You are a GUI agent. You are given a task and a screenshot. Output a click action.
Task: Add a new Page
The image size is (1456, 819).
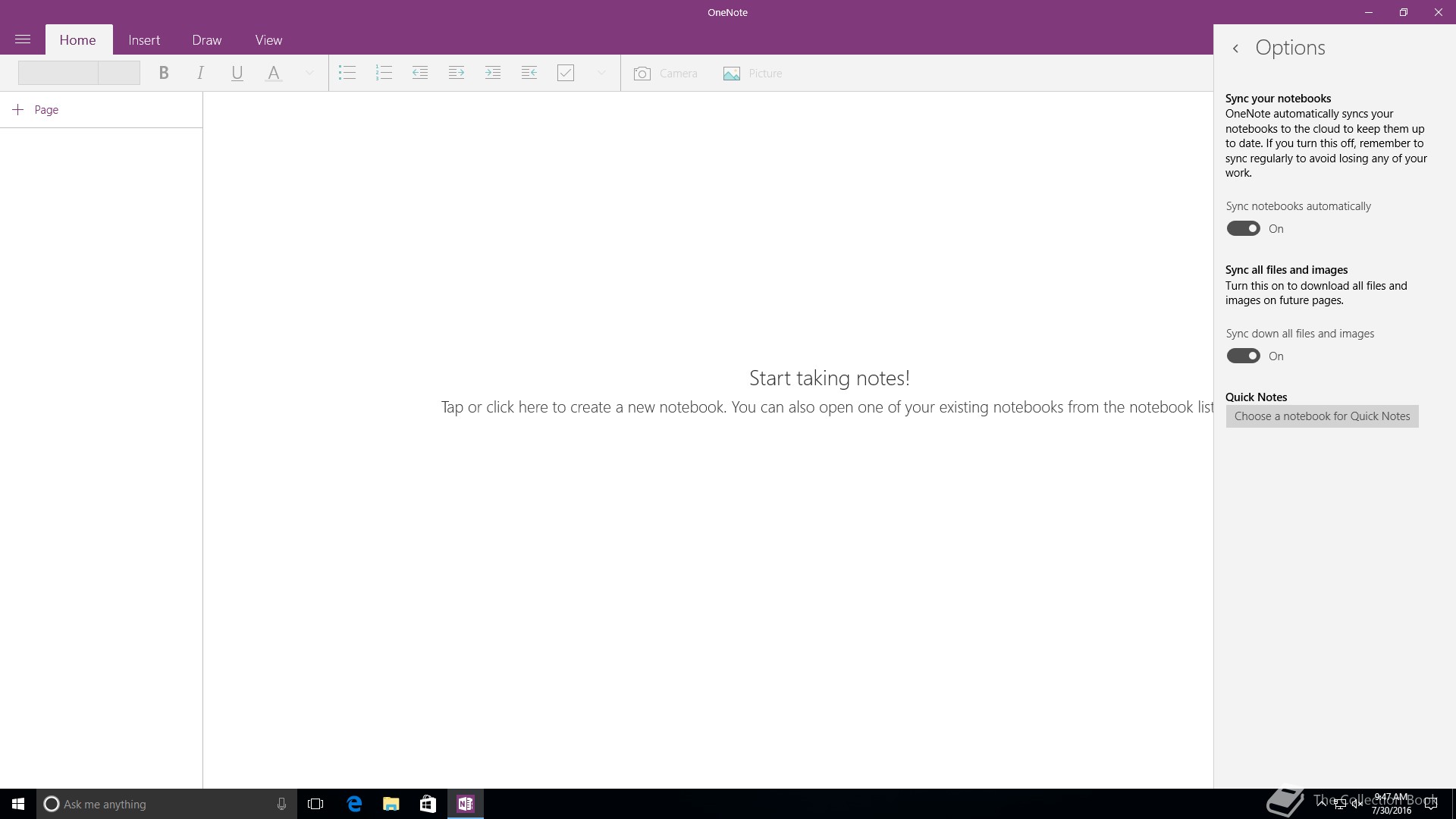(36, 110)
